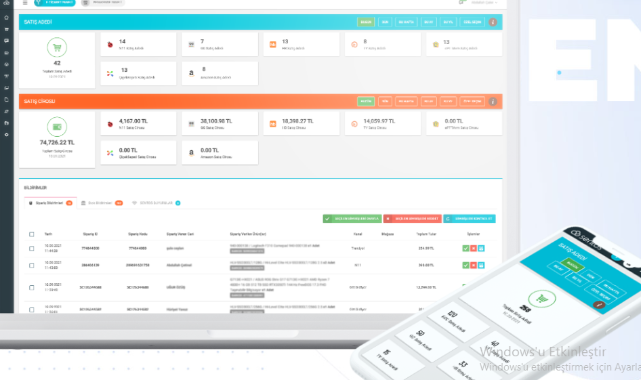Tick the checkbox for order 286406439
This screenshot has width=641, height=380.
(x=31, y=266)
